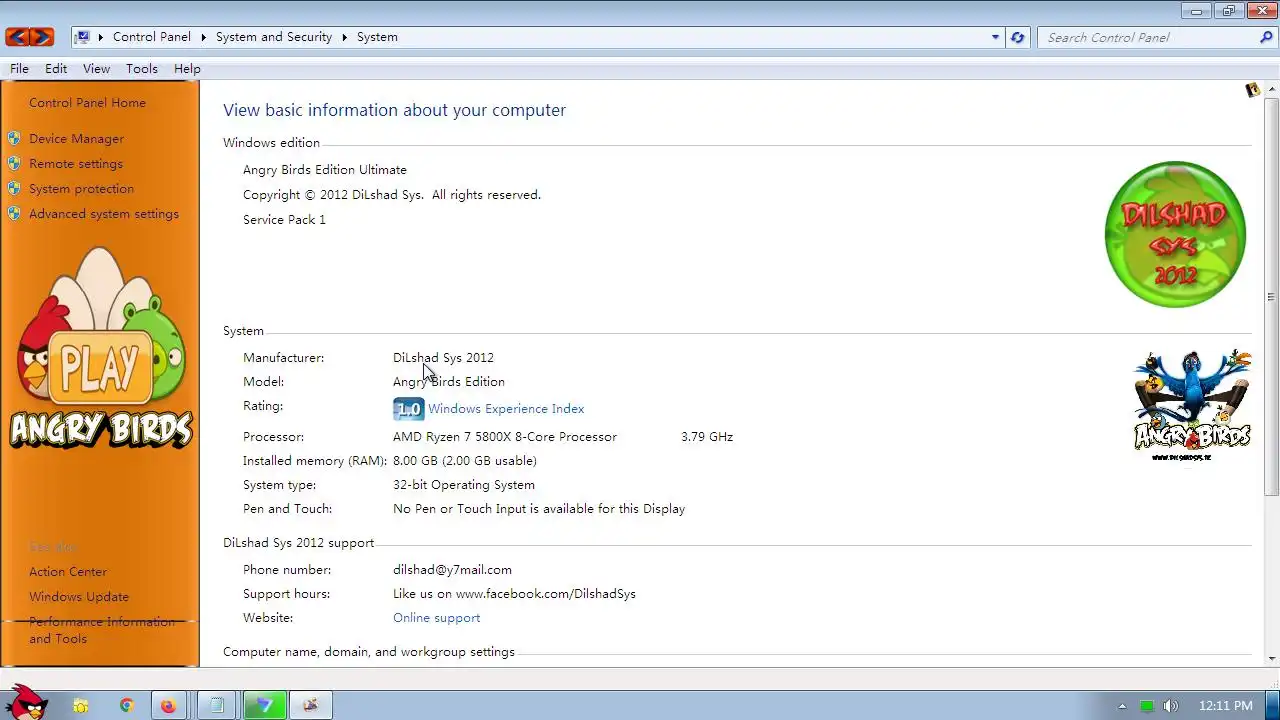This screenshot has height=720, width=1280.
Task: Click the Angry Birds Rio logo image
Action: click(1192, 406)
